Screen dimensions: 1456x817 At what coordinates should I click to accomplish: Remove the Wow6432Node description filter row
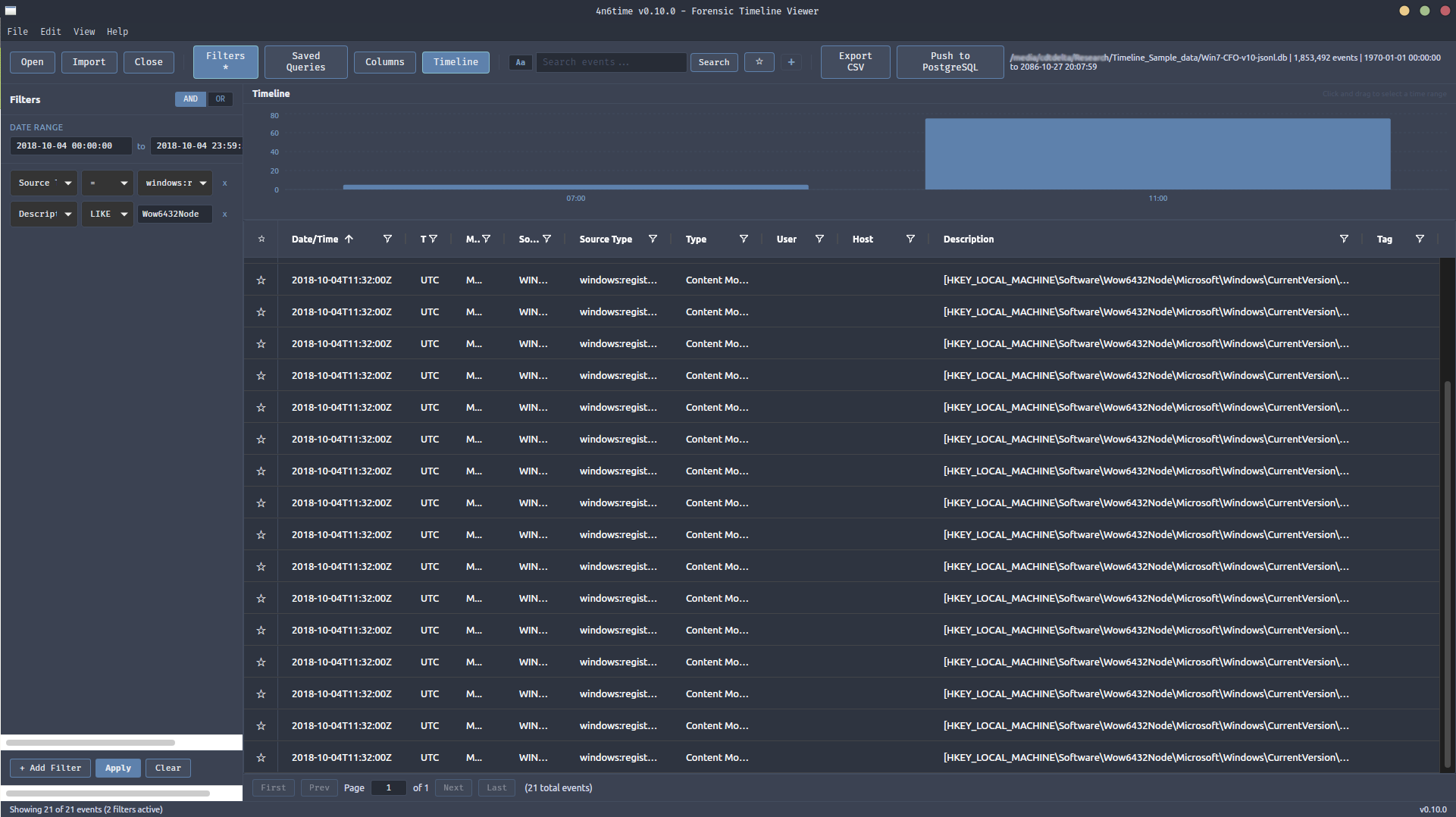click(x=224, y=214)
